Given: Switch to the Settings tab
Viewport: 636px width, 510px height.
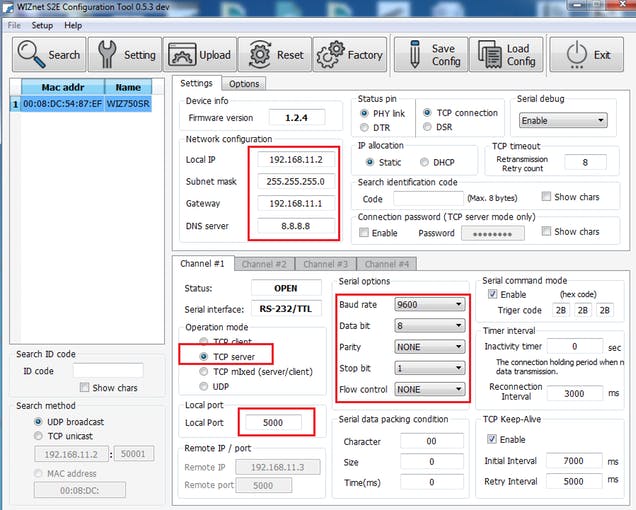Looking at the screenshot, I should coord(196,83).
